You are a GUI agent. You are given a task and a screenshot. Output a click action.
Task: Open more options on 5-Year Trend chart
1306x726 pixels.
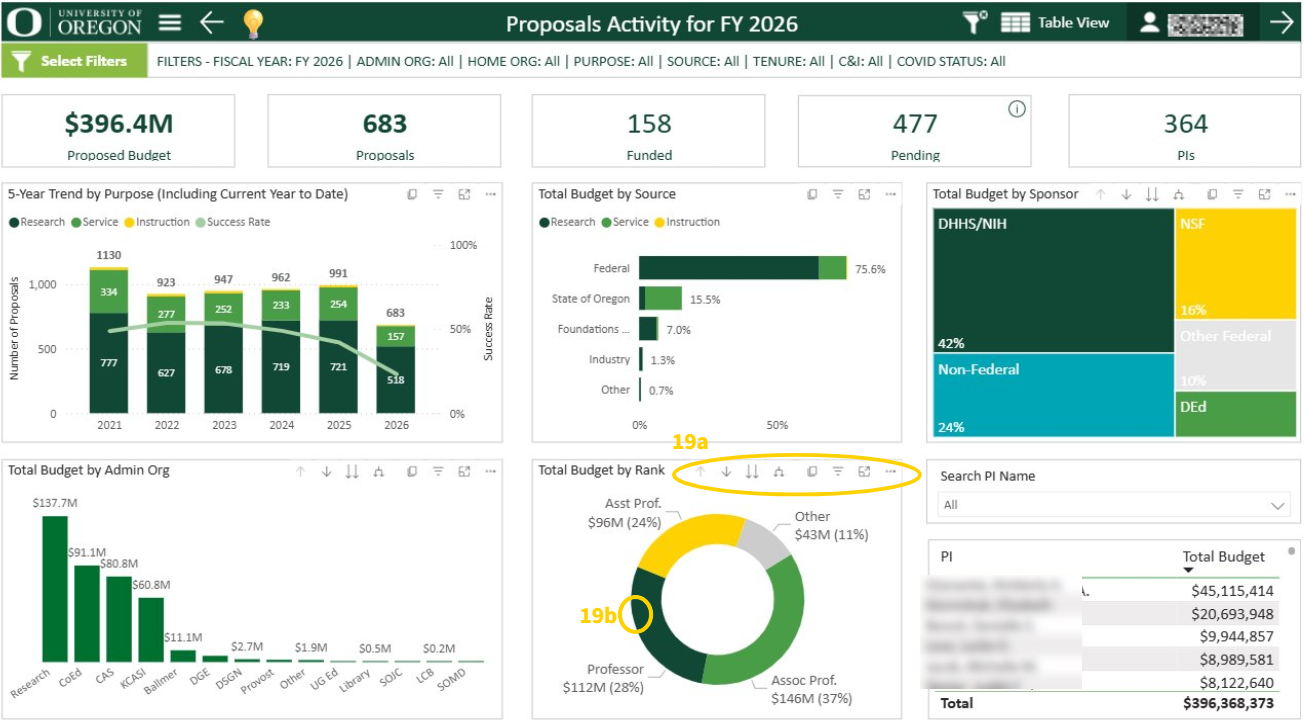pos(490,194)
